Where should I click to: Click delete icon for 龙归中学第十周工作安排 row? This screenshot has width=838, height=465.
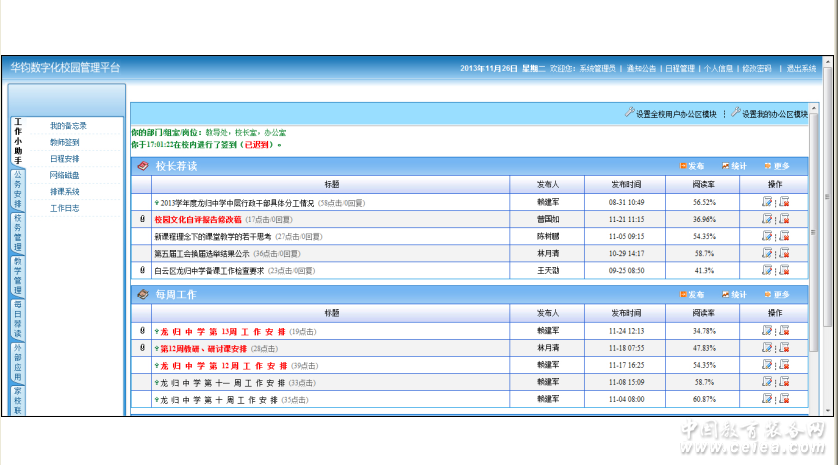[784, 399]
